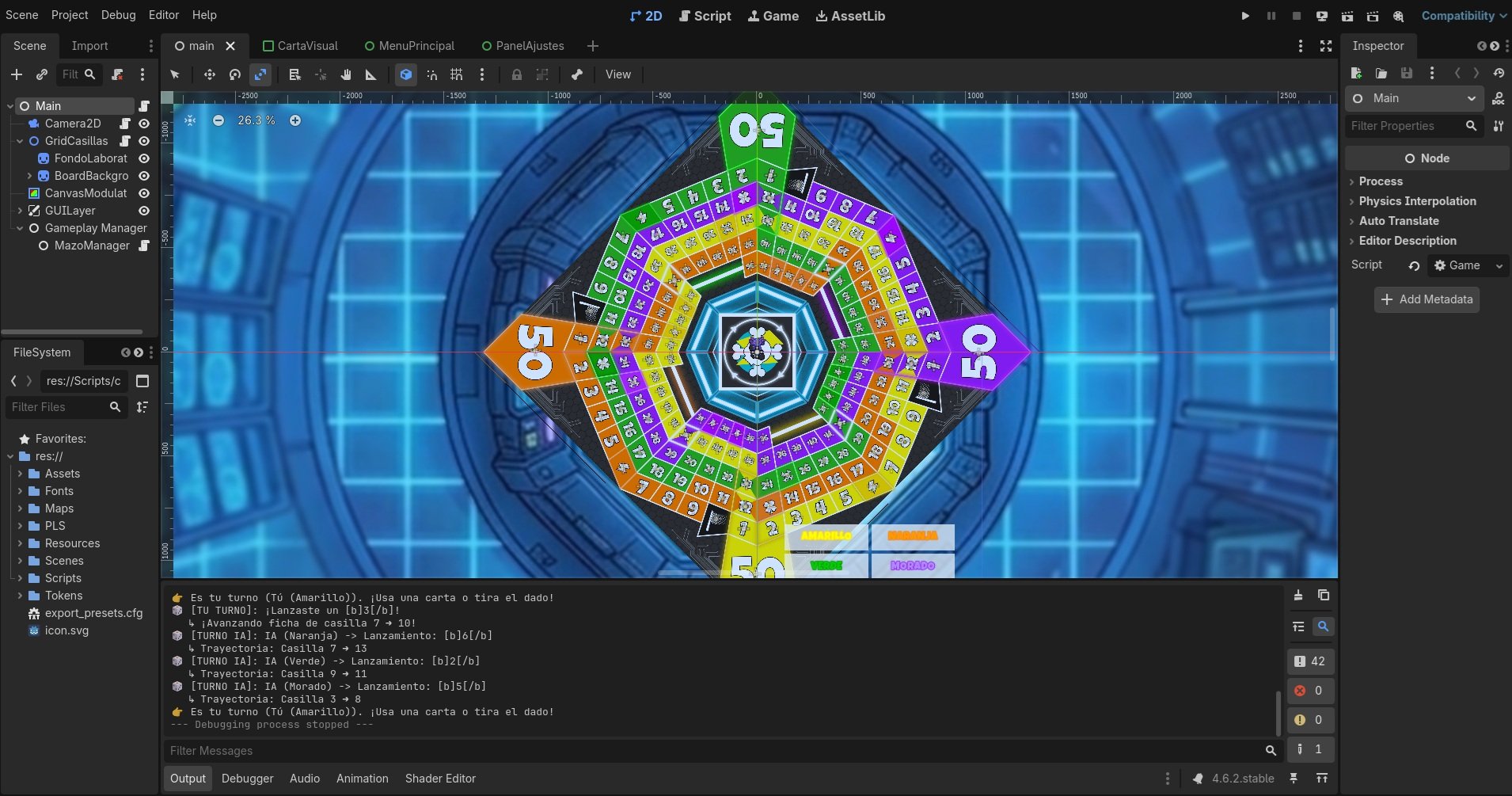Image resolution: width=1512 pixels, height=796 pixels.
Task: Toggle distraction free mode icon
Action: [x=1326, y=46]
